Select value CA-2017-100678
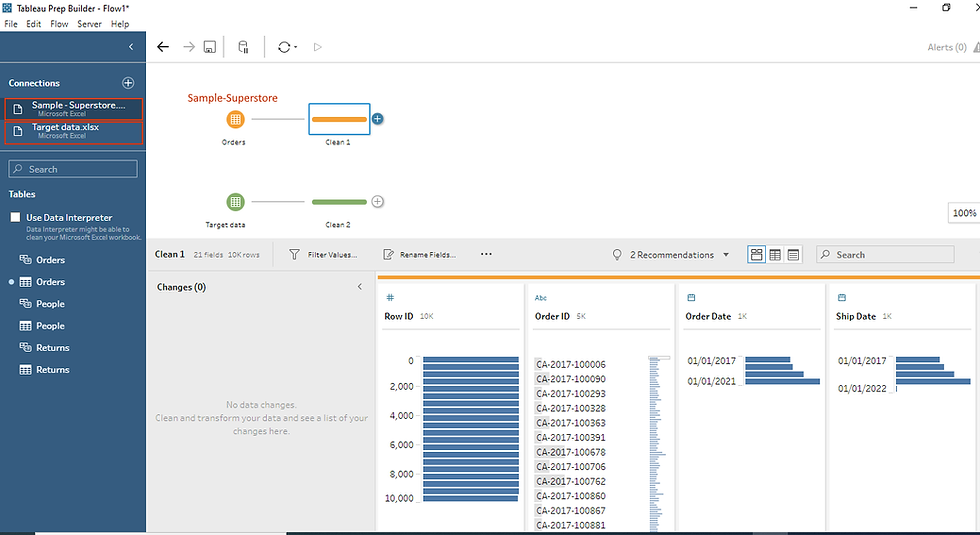Viewport: 980px width, 535px height. [x=571, y=452]
